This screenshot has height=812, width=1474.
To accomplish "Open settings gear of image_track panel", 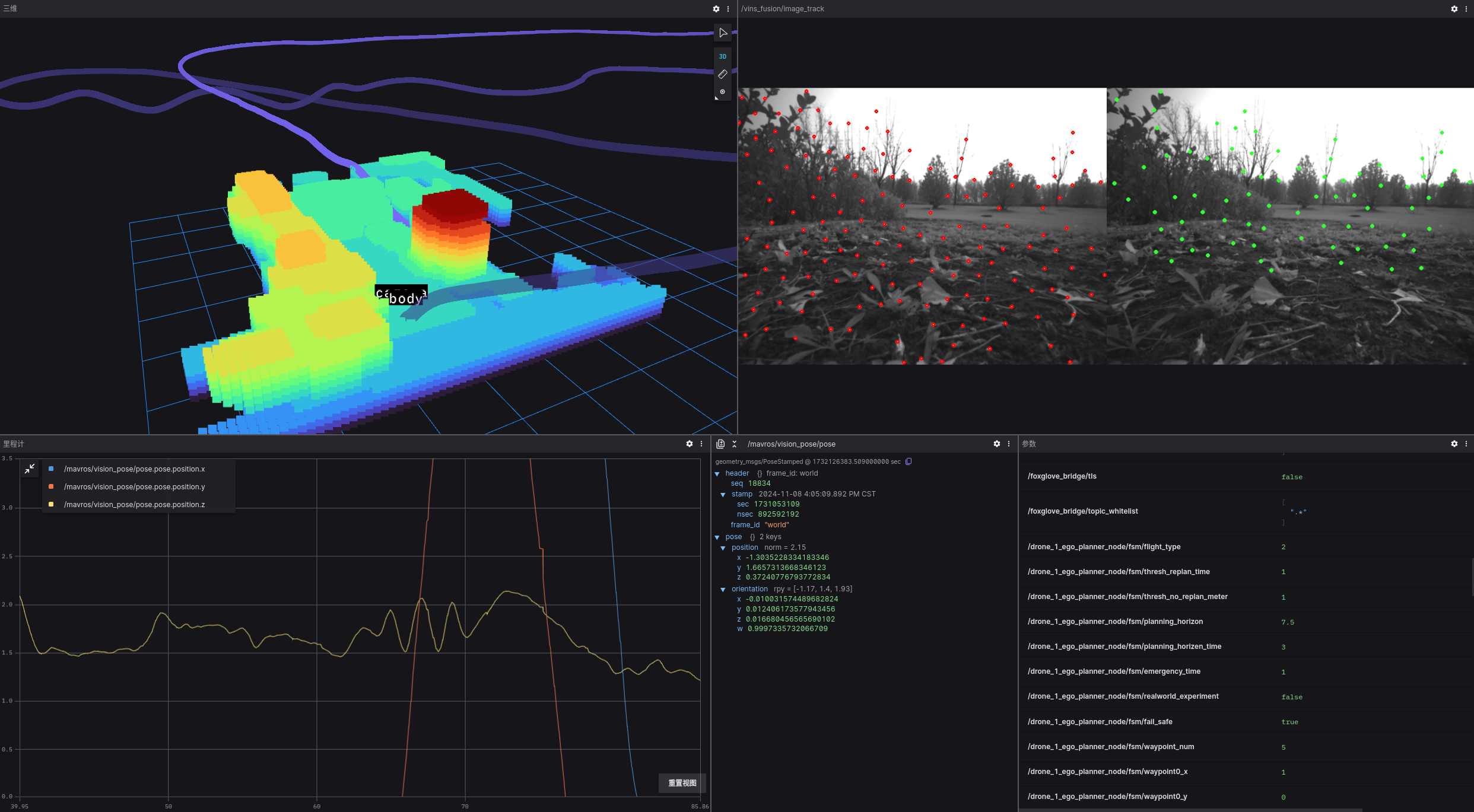I will pyautogui.click(x=1454, y=9).
